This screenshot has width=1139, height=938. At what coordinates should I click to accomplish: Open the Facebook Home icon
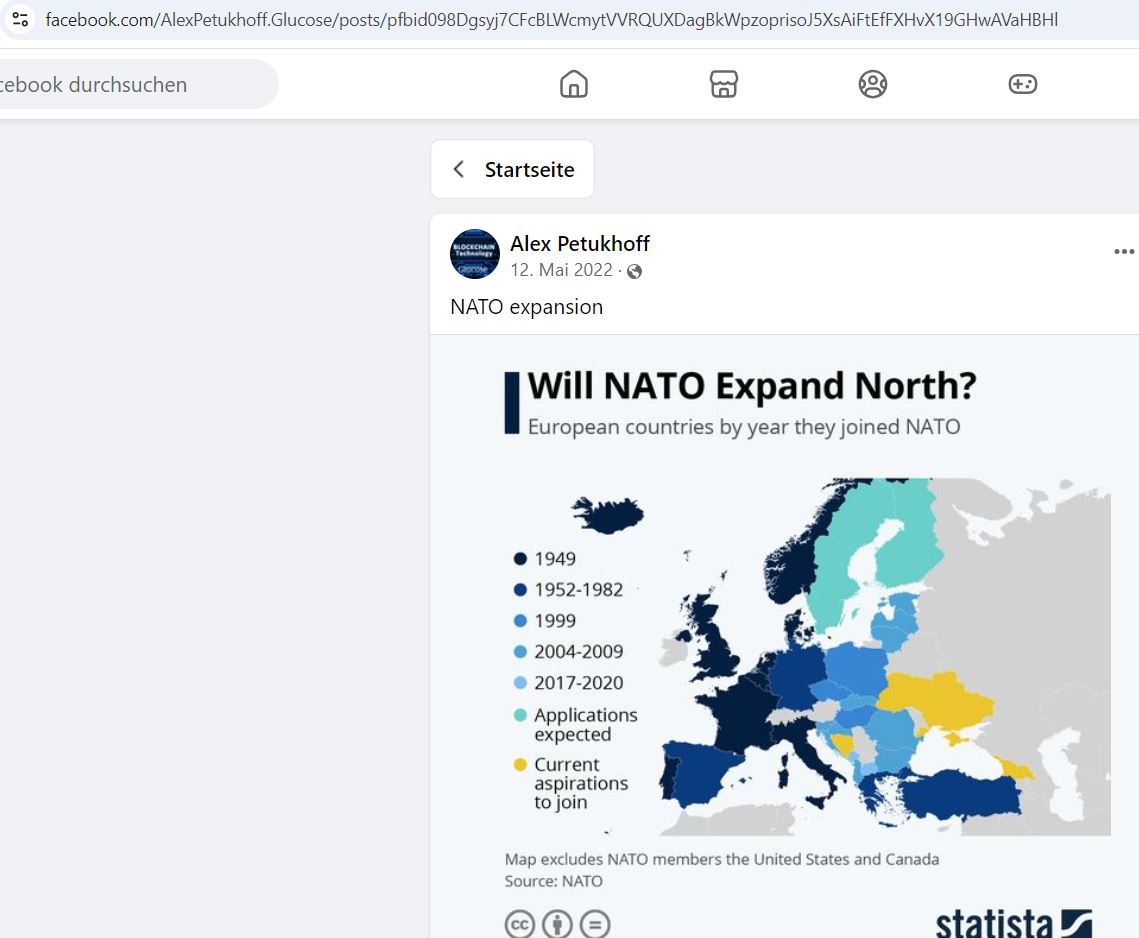click(574, 84)
